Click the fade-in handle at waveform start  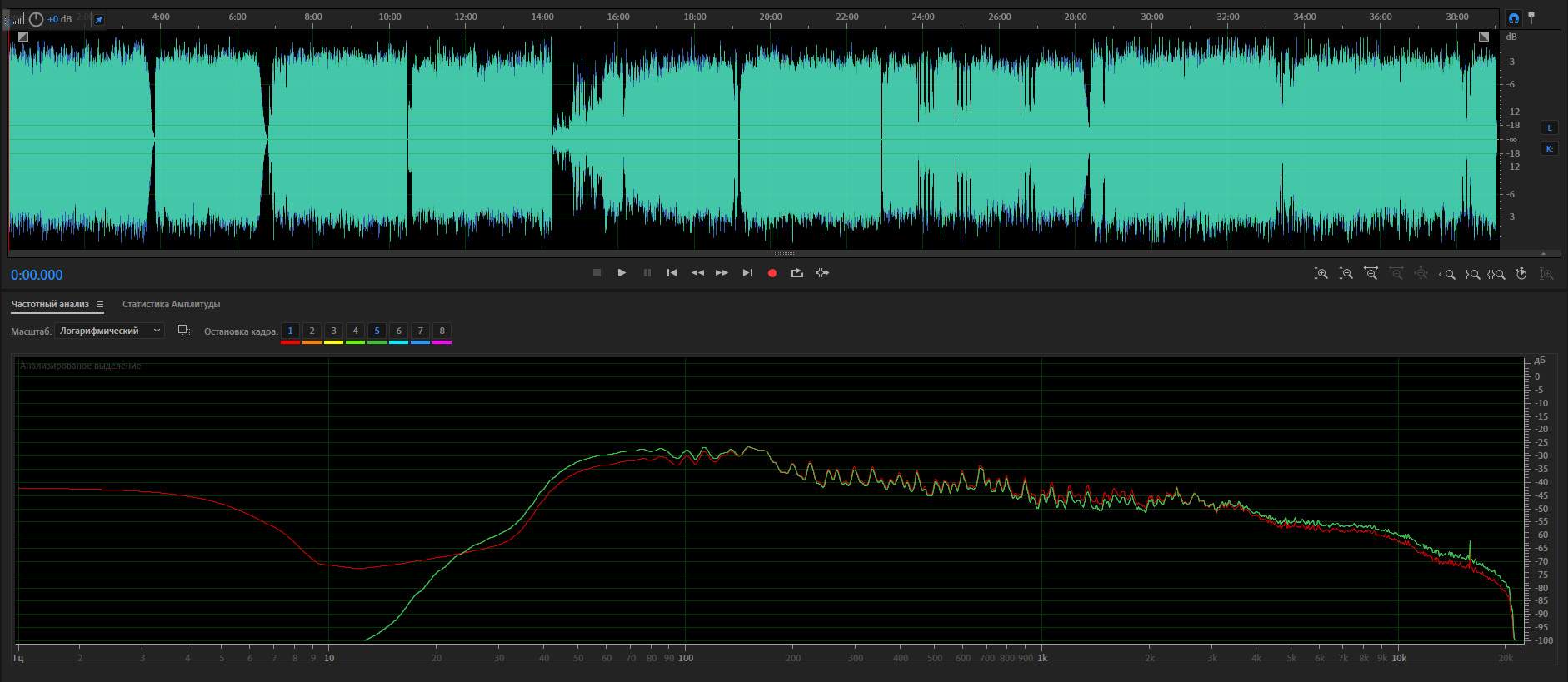pyautogui.click(x=22, y=37)
